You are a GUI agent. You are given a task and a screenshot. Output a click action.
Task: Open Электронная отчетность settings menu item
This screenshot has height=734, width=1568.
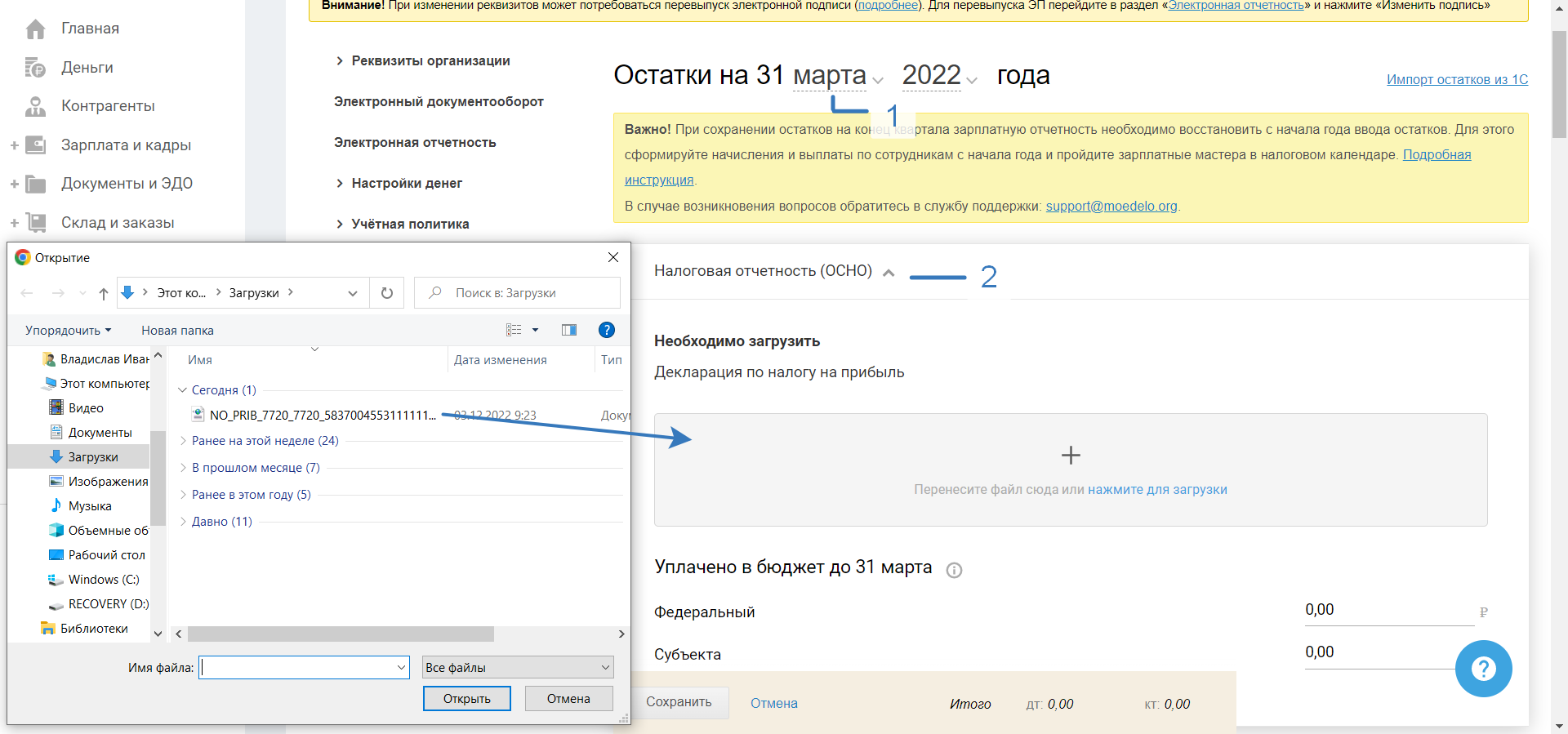[x=415, y=142]
